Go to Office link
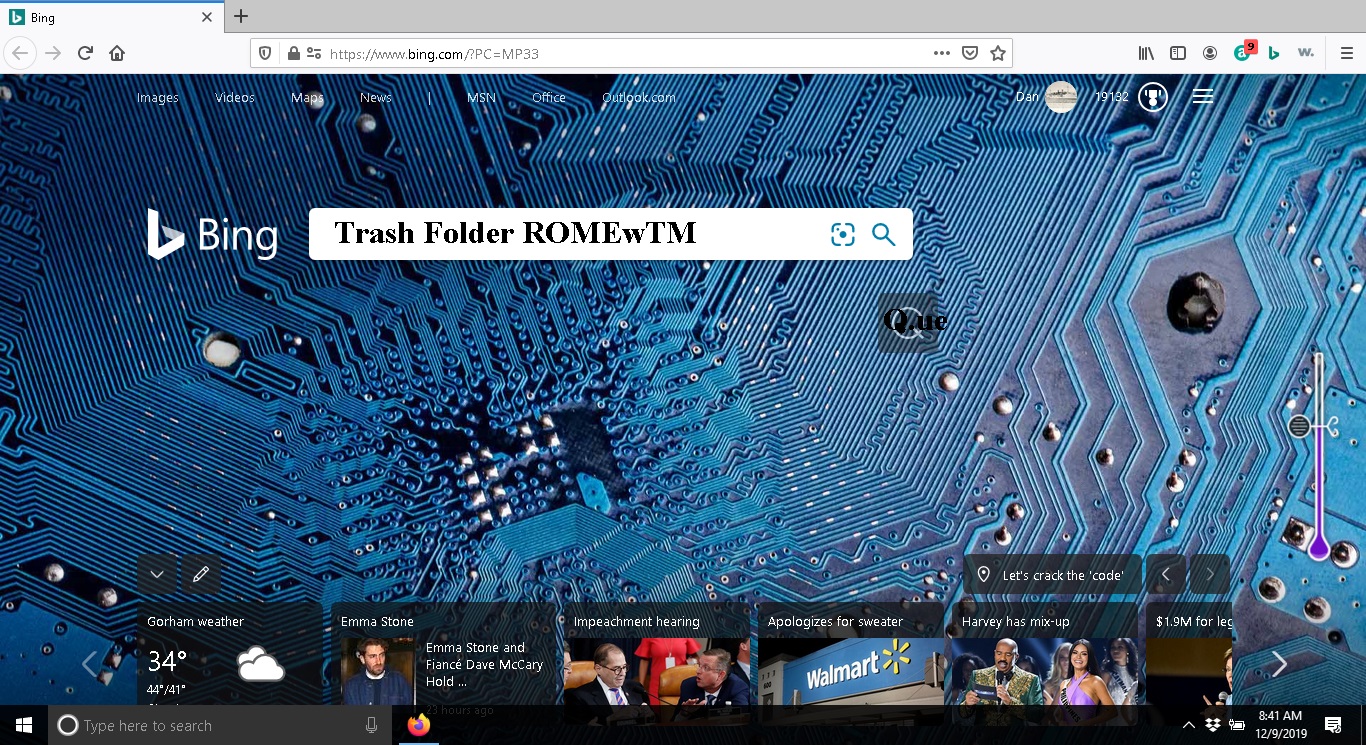The height and width of the screenshot is (745, 1366). [x=549, y=97]
